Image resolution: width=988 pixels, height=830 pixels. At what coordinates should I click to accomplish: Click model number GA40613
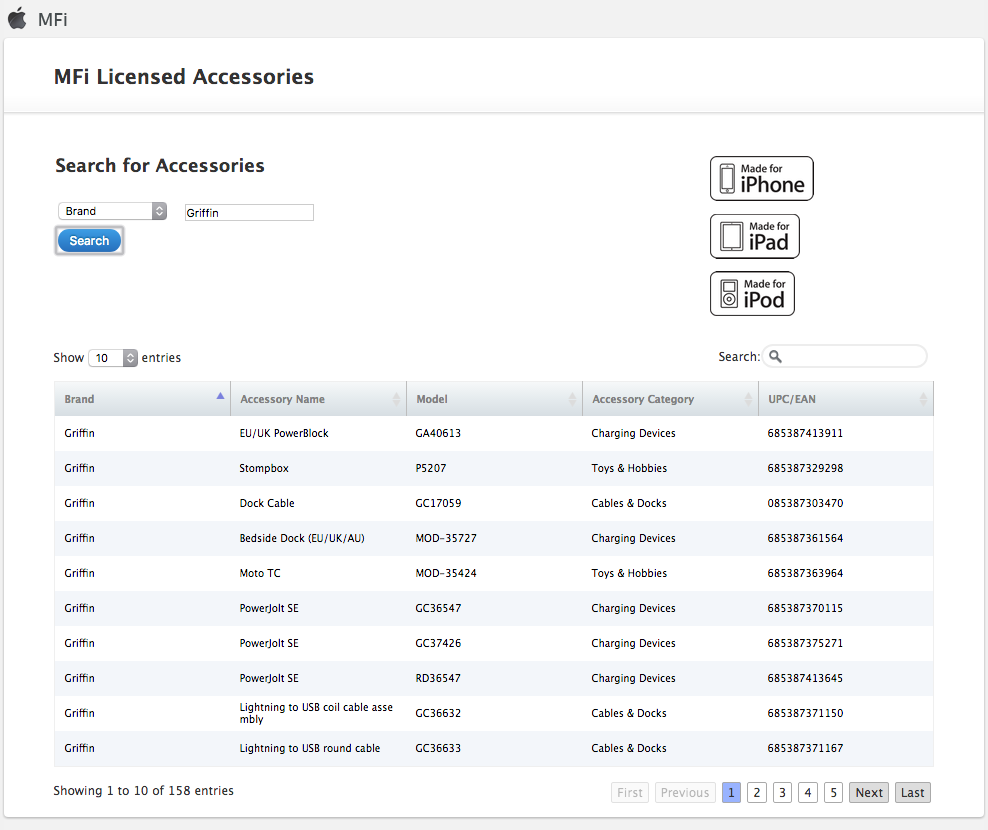(438, 434)
